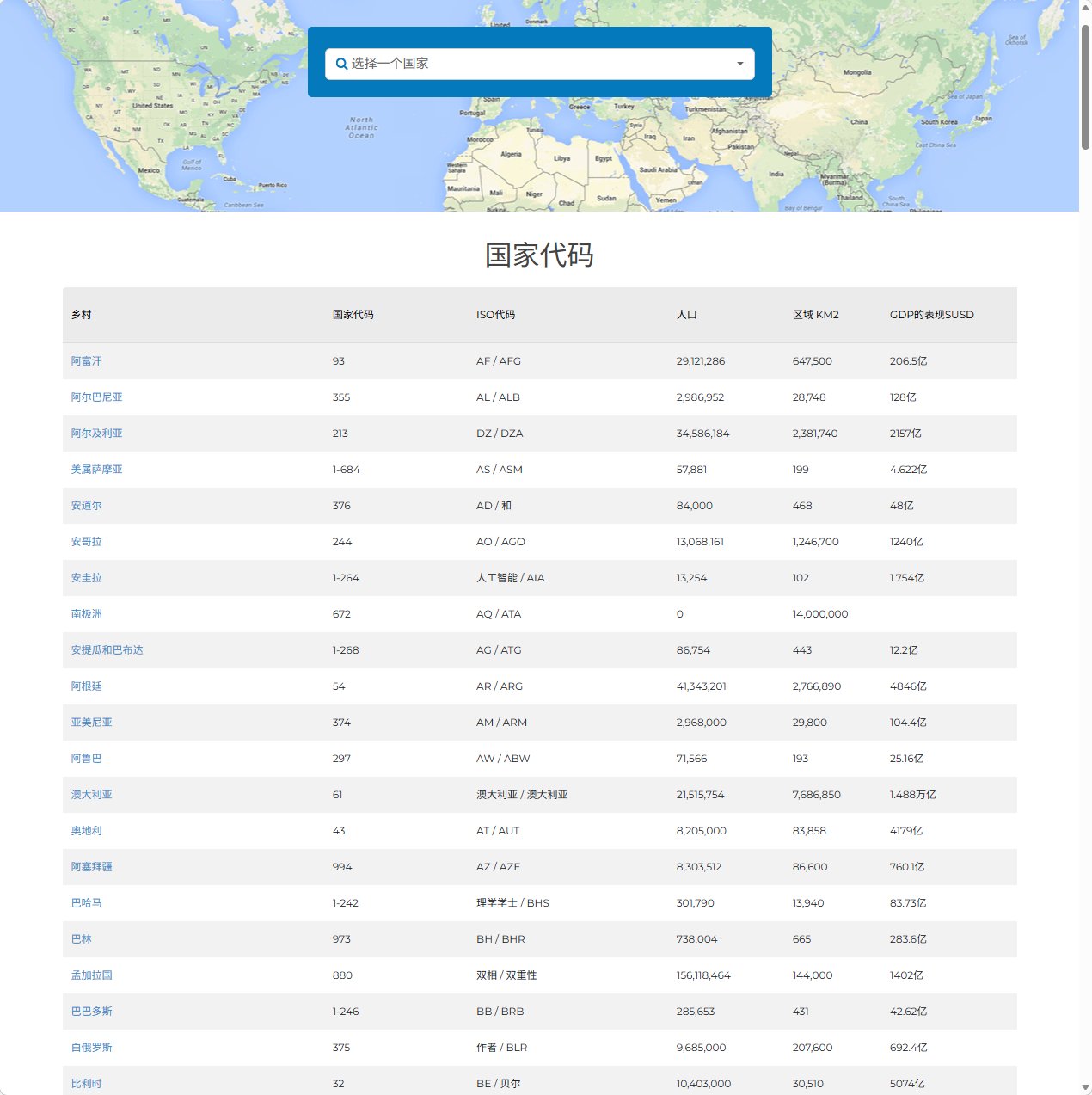Open the 亚美尼亚 country page
The height and width of the screenshot is (1095, 1092).
[91, 723]
